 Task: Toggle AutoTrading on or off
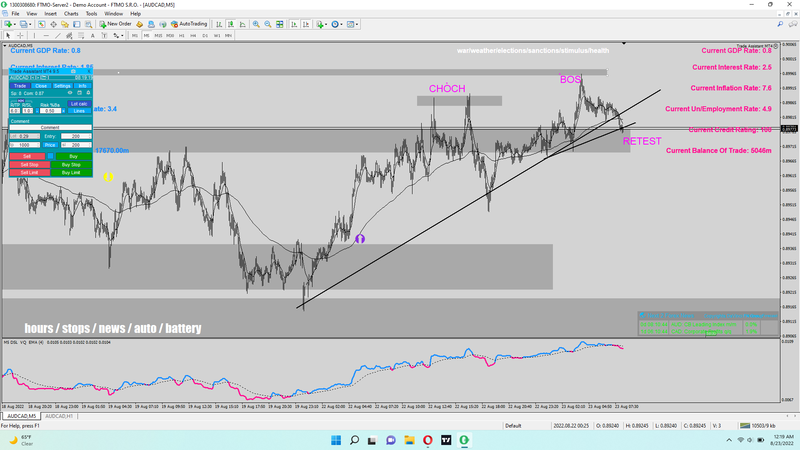click(189, 24)
